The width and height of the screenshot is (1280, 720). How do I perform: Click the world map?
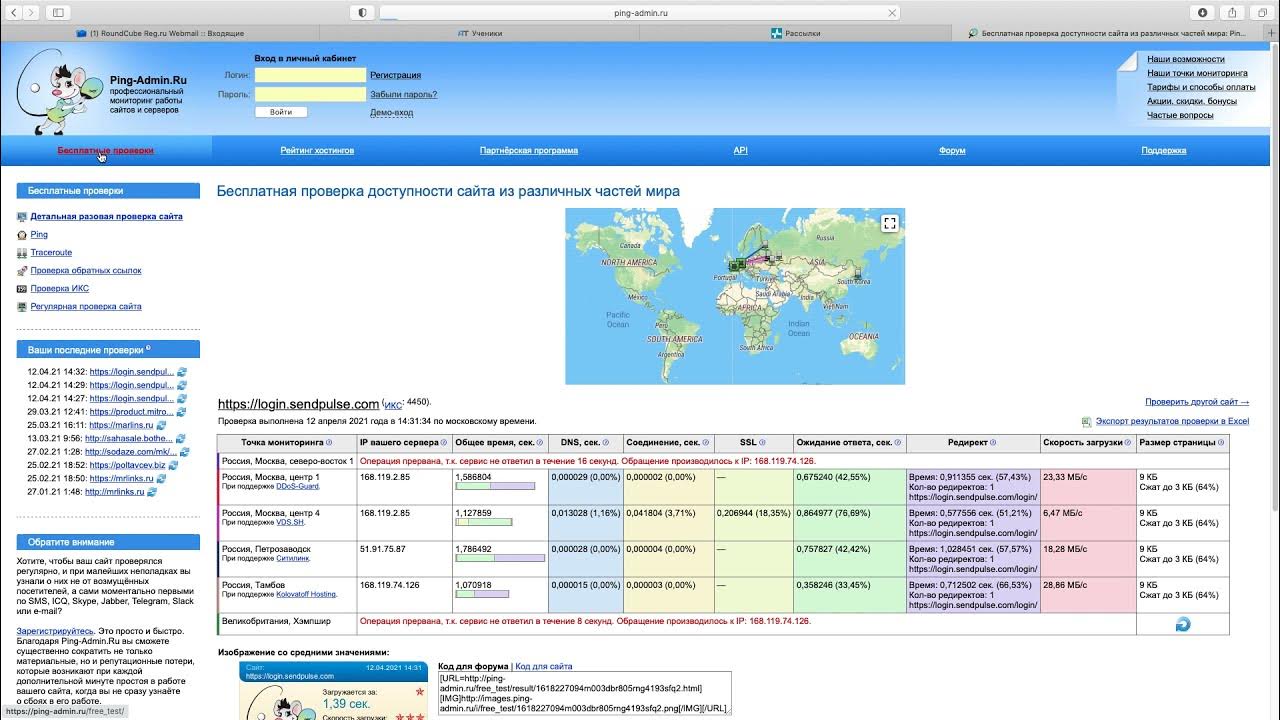(x=735, y=296)
